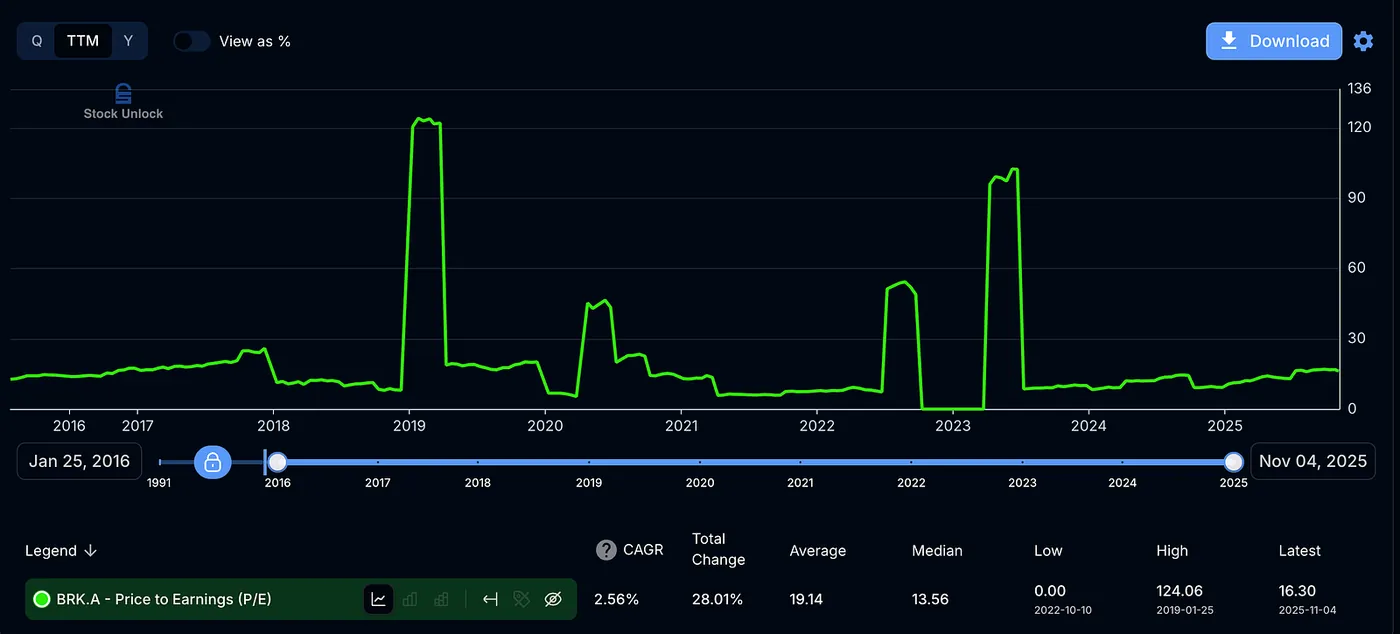Click the left-axis arrow icon for BRK.A

(x=490, y=599)
